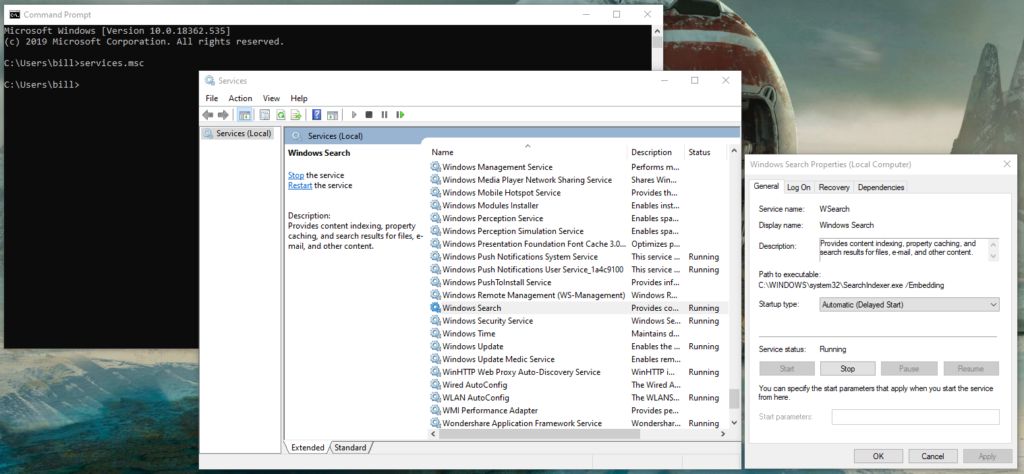Image resolution: width=1024 pixels, height=474 pixels.
Task: Switch to the Standard view tab
Action: (351, 448)
